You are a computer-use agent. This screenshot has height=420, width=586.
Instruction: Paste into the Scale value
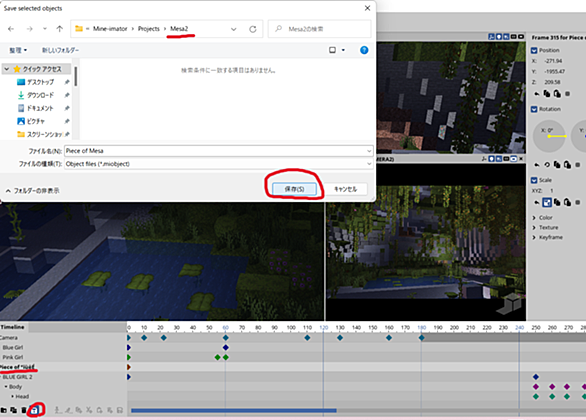click(x=567, y=203)
